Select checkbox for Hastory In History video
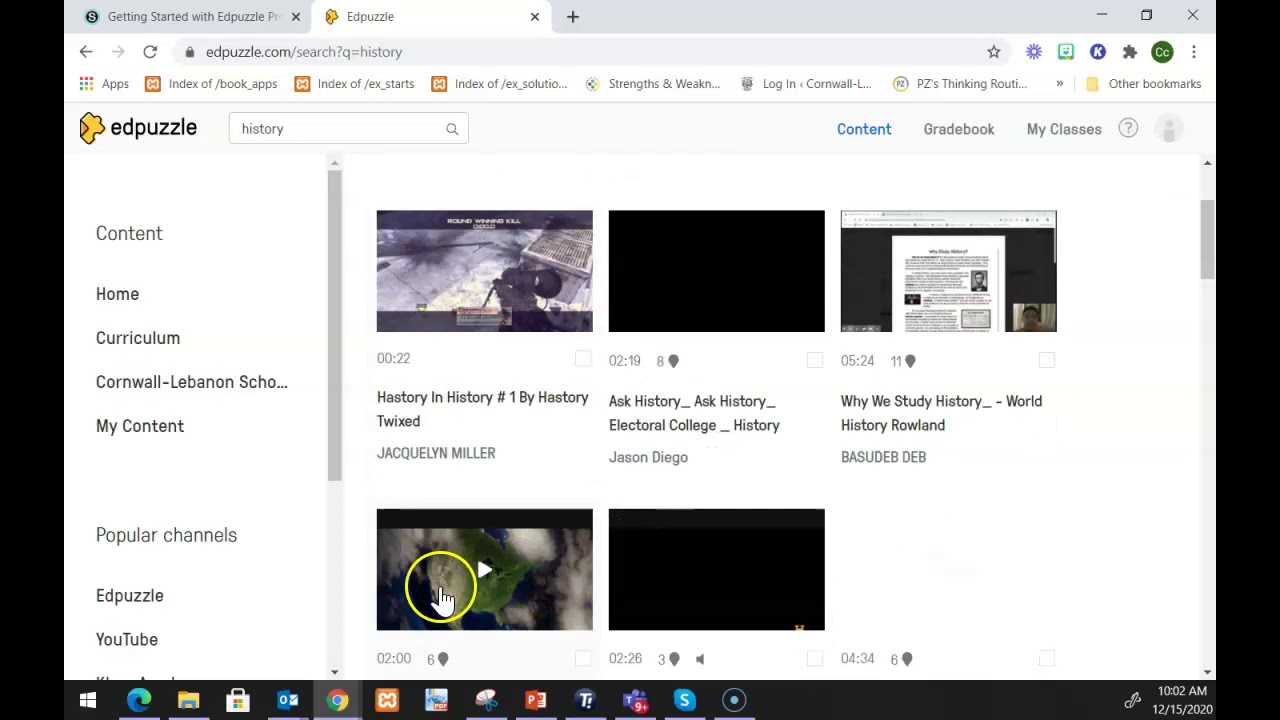 583,359
